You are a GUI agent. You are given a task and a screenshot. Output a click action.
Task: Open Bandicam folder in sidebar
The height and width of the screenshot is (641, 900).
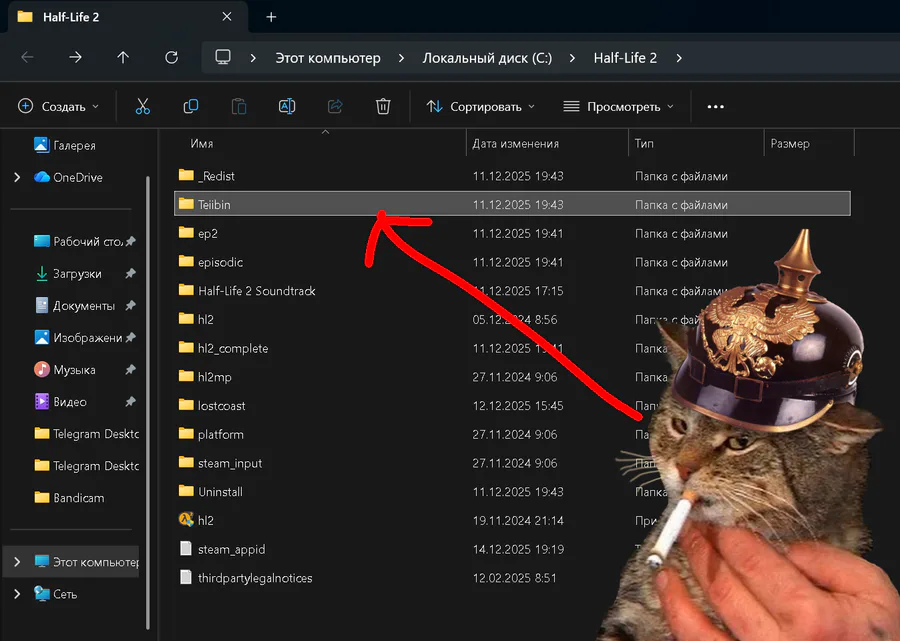(69, 498)
